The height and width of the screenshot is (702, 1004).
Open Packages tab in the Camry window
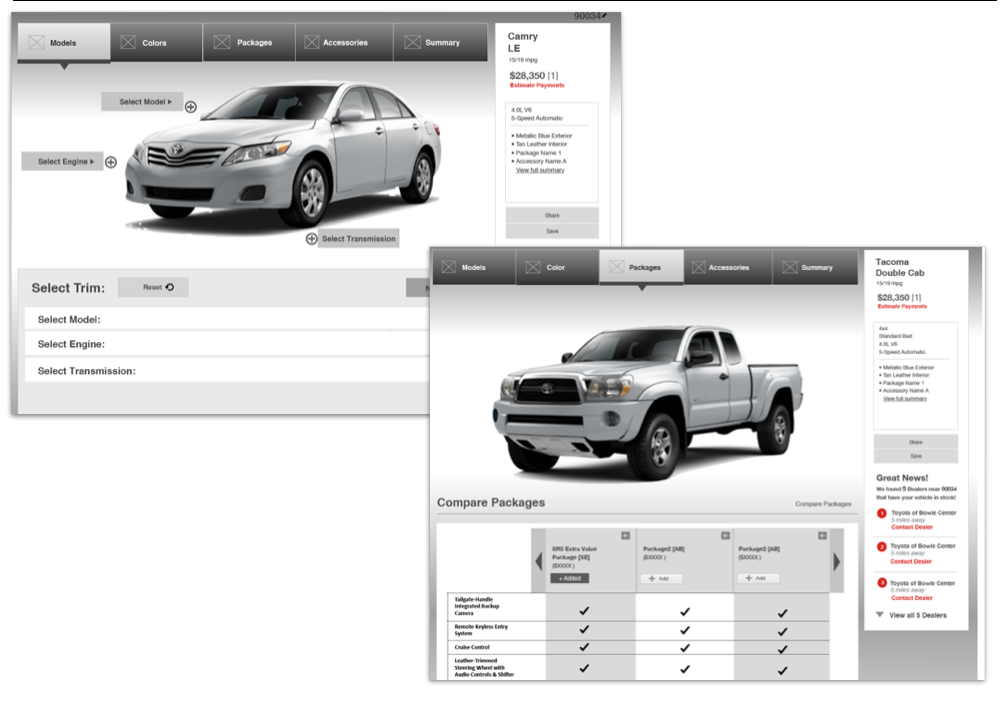pos(249,43)
